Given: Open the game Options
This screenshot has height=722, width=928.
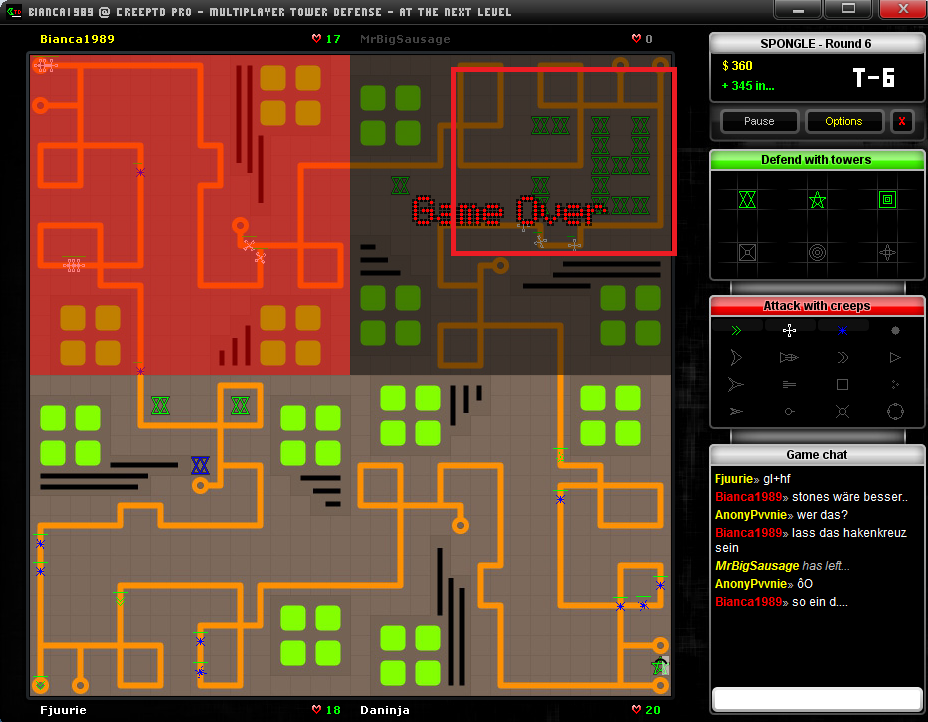Looking at the screenshot, I should [843, 121].
